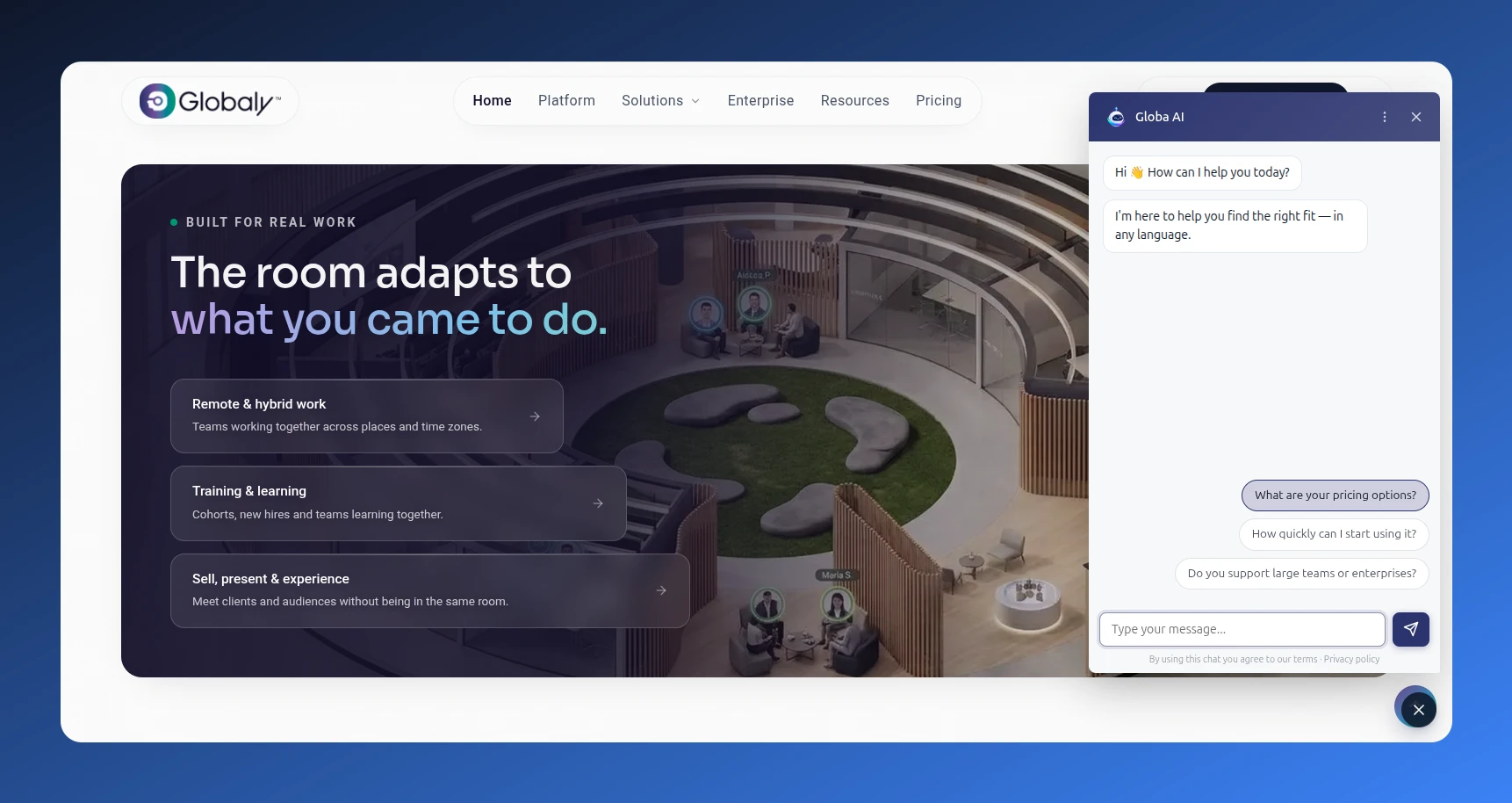Open the Platform nav item
This screenshot has width=1512, height=803.
pyautogui.click(x=566, y=101)
